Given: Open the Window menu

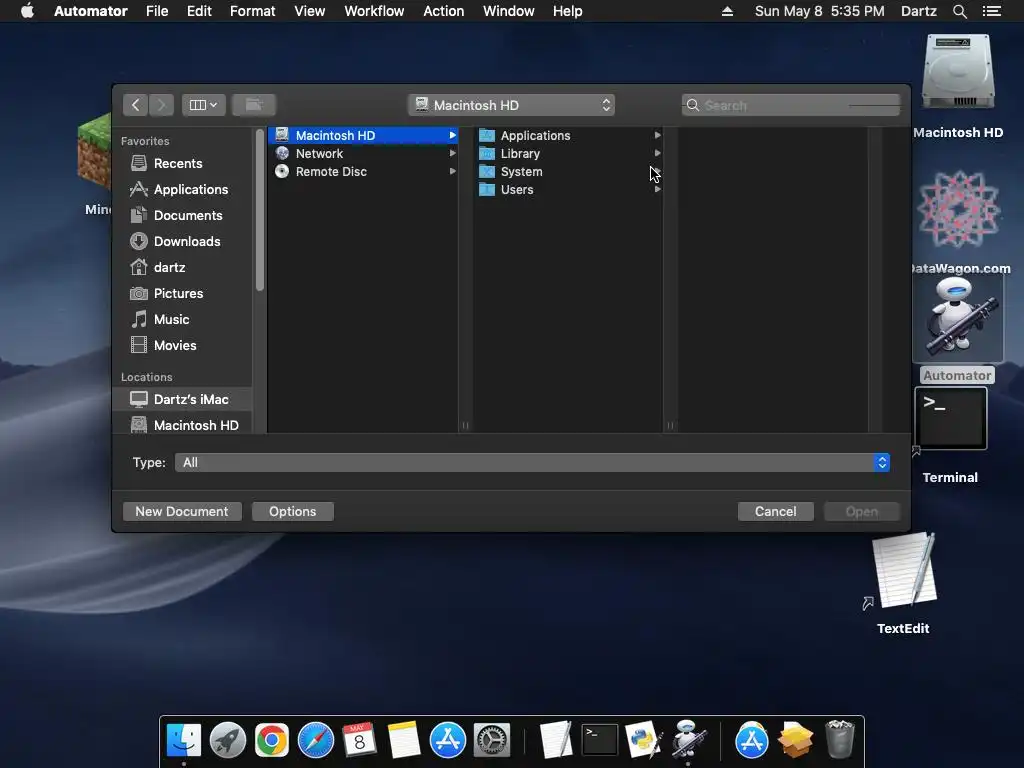Looking at the screenshot, I should coord(509,11).
